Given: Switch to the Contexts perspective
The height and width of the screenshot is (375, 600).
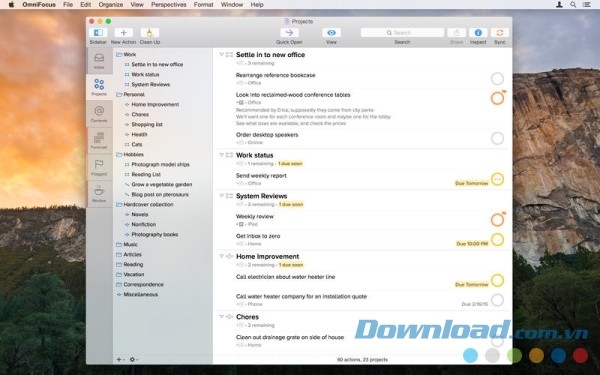Looking at the screenshot, I should 99,114.
